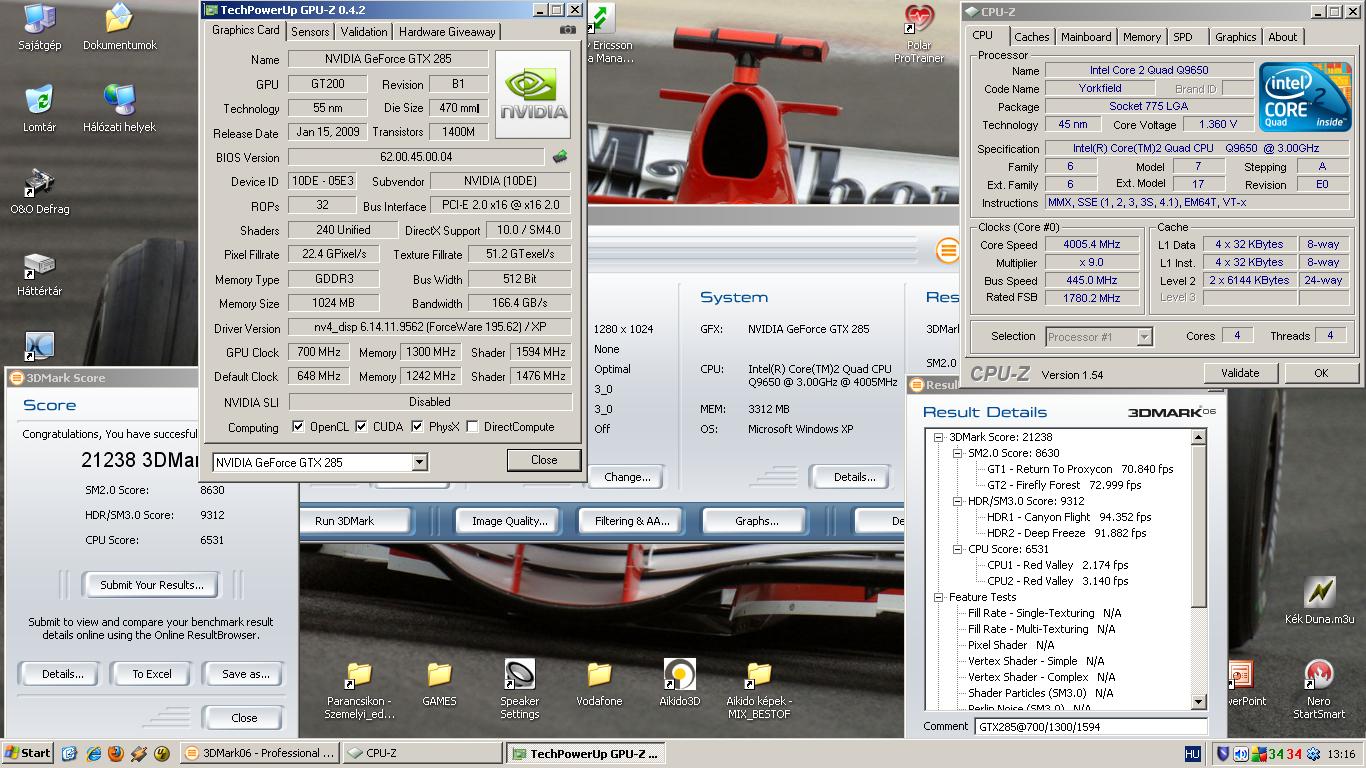Toggle the OpenCL checkbox
This screenshot has width=1366, height=768.
(298, 427)
